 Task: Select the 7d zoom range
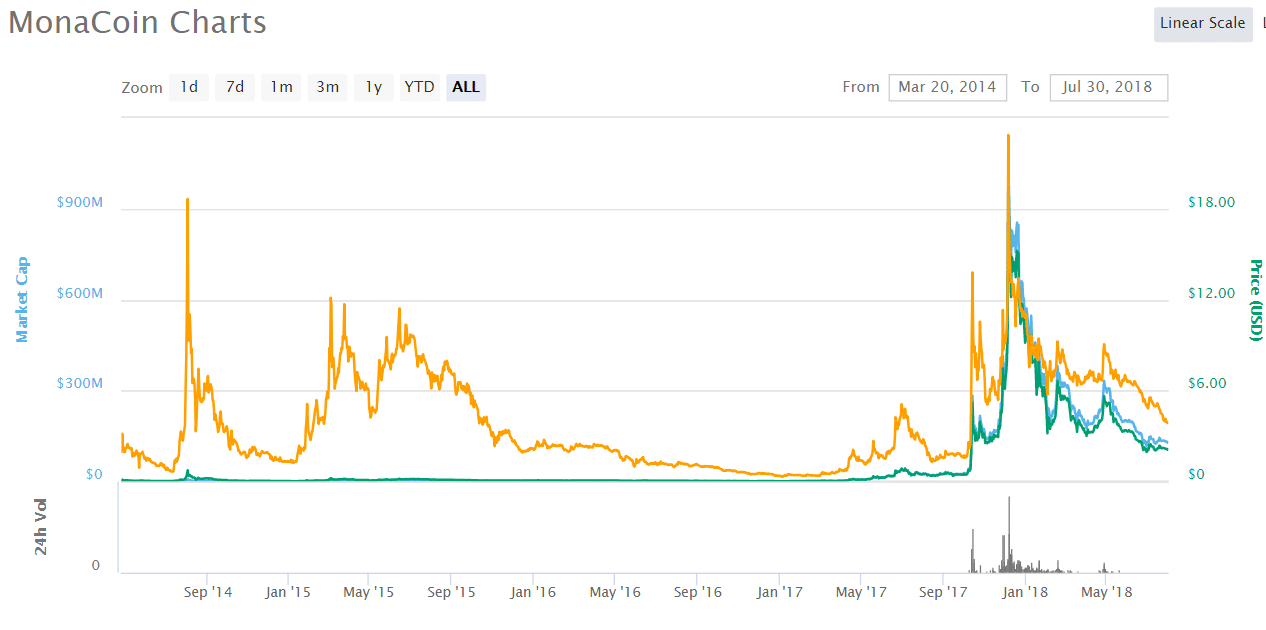coord(235,87)
